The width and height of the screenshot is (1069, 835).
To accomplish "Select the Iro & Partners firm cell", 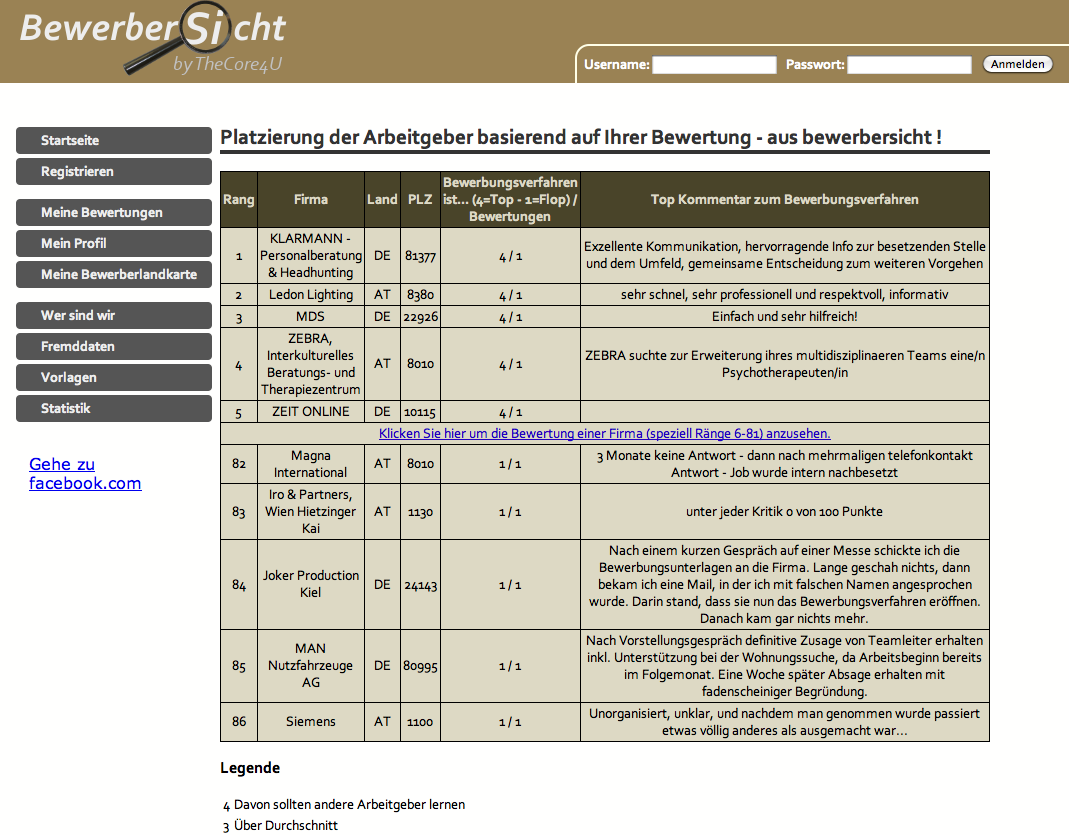I will 311,512.
